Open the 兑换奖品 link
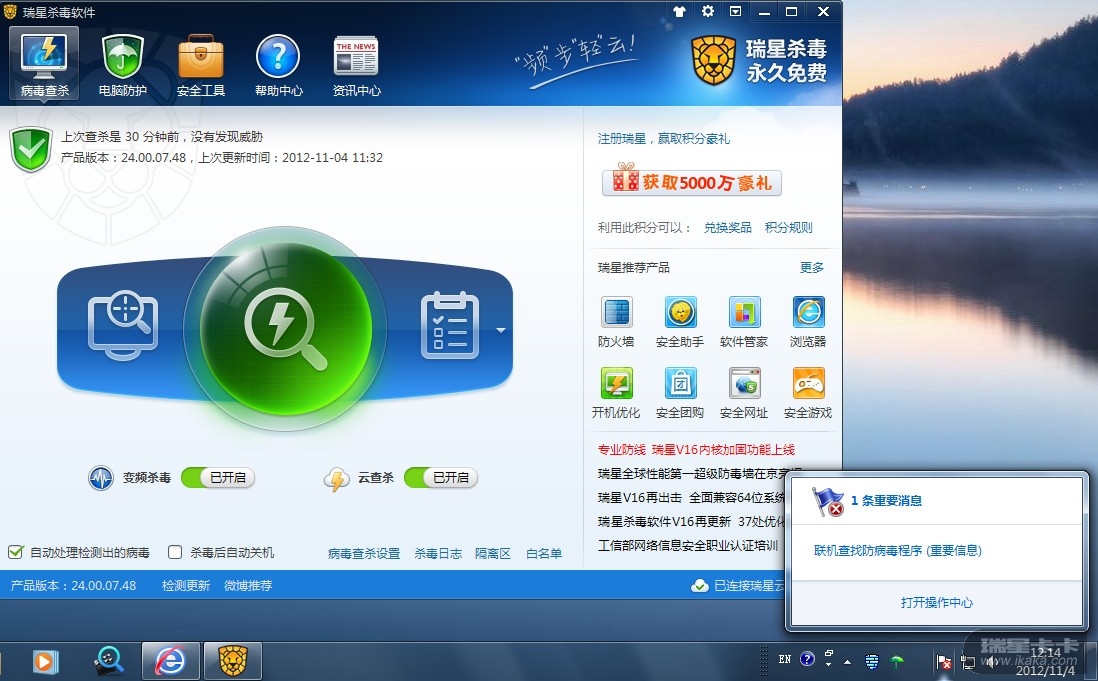The height and width of the screenshot is (681, 1098). 728,227
